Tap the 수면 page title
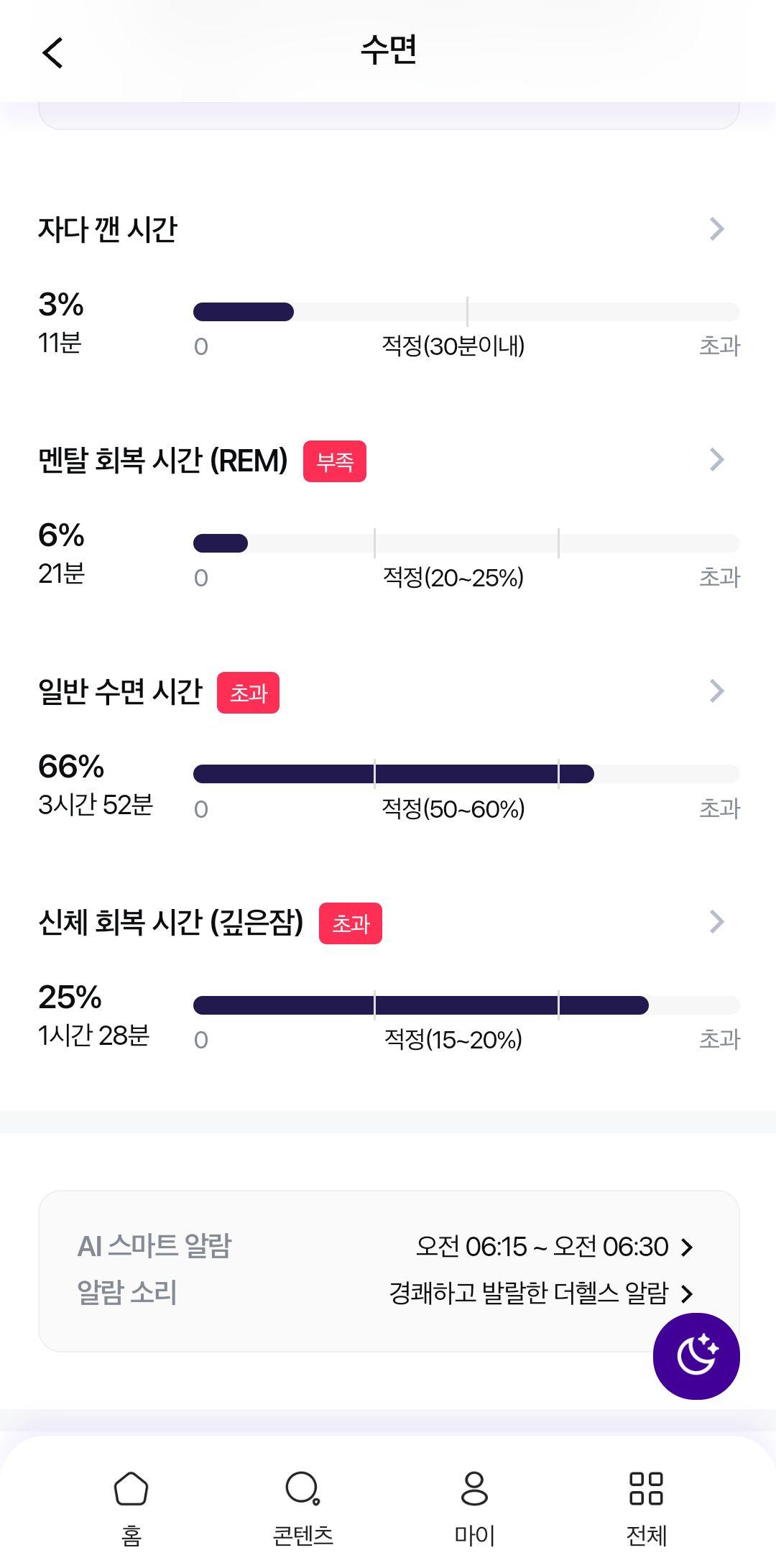Screen dimensions: 776x1568 click(389, 50)
